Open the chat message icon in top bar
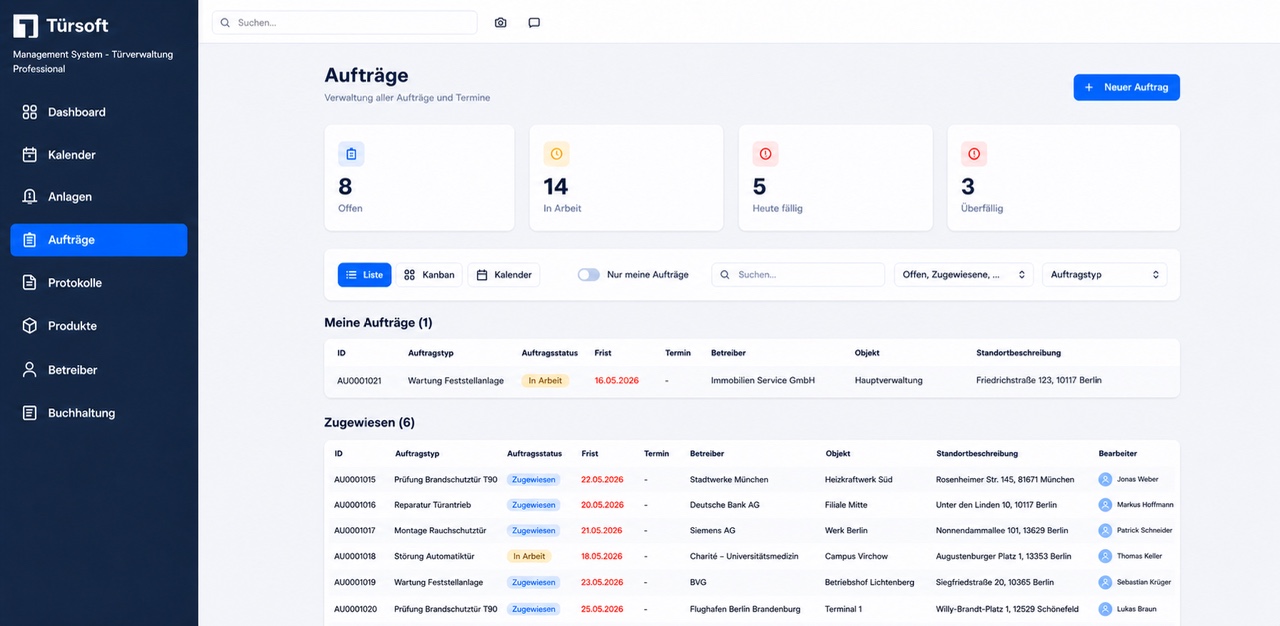The image size is (1280, 626). (x=534, y=22)
